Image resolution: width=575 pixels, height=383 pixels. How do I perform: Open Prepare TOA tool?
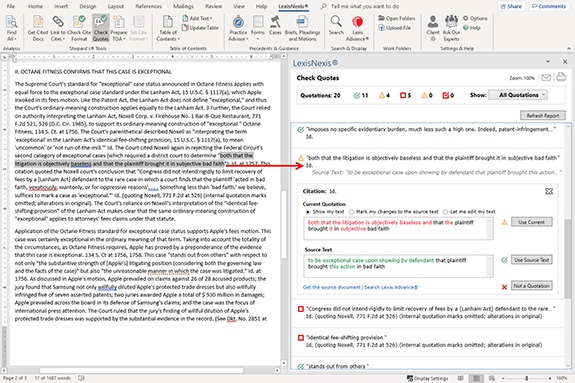pos(119,29)
